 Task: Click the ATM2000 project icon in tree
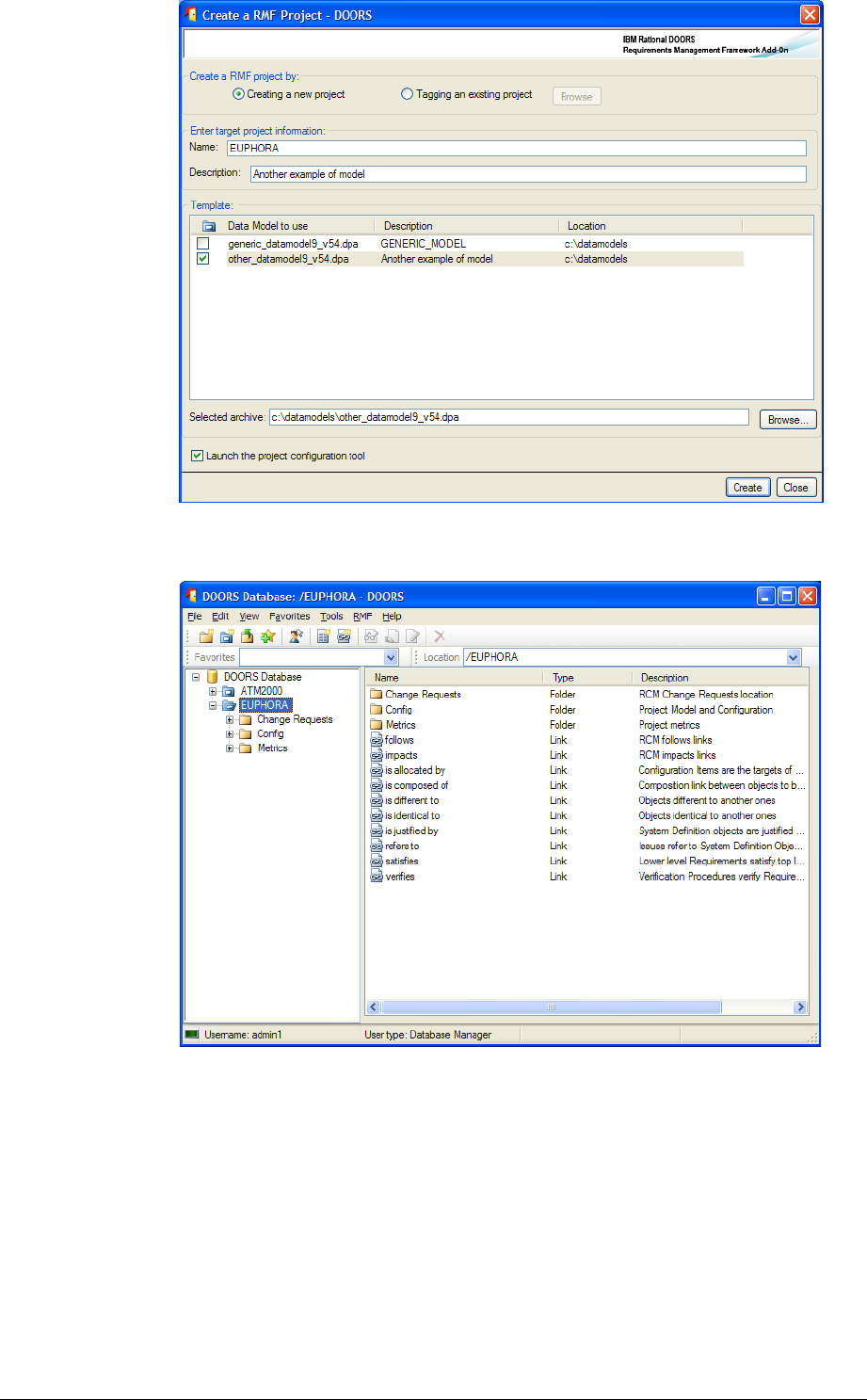229,691
